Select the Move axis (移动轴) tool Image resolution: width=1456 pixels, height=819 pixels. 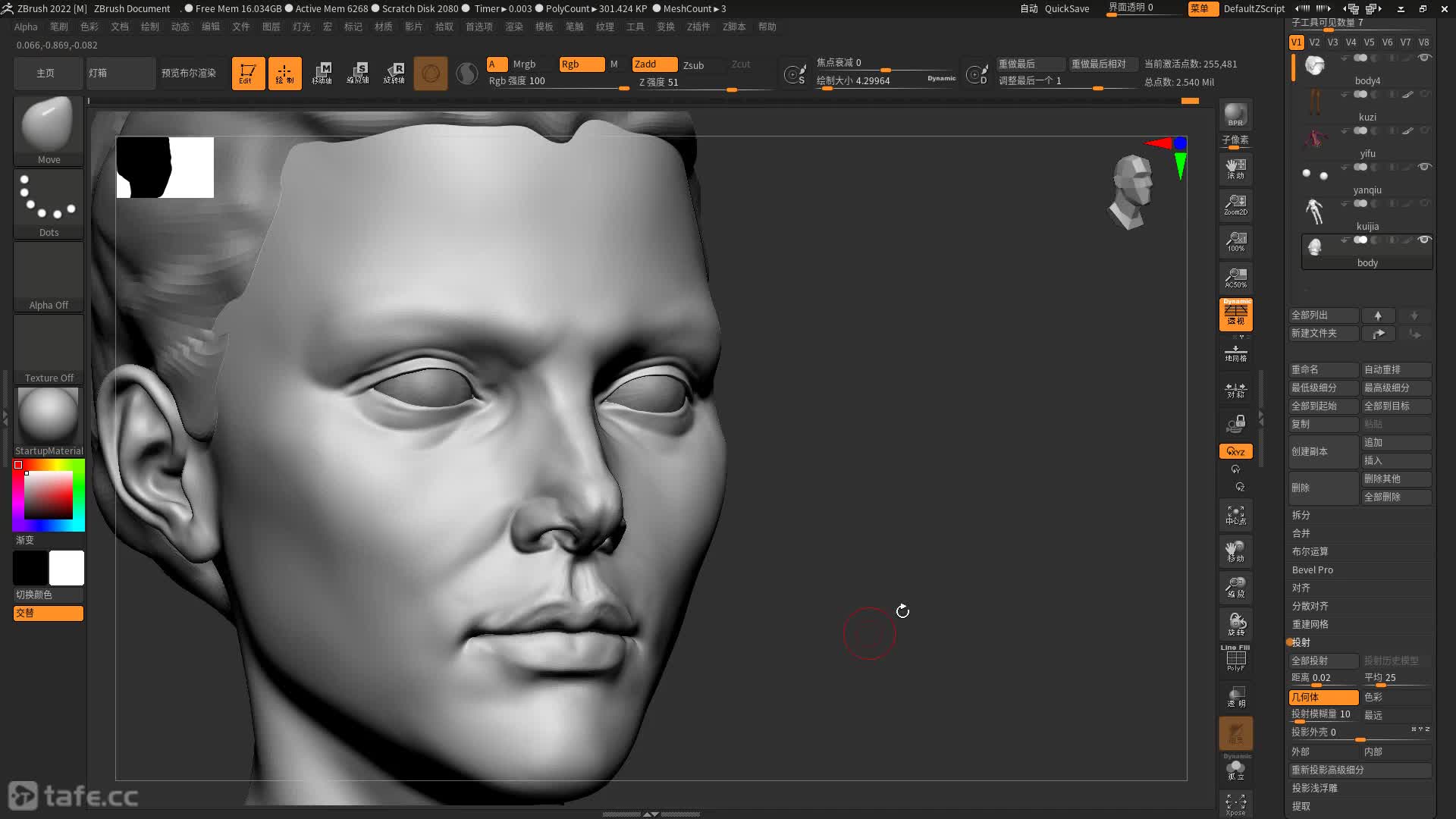pos(322,74)
